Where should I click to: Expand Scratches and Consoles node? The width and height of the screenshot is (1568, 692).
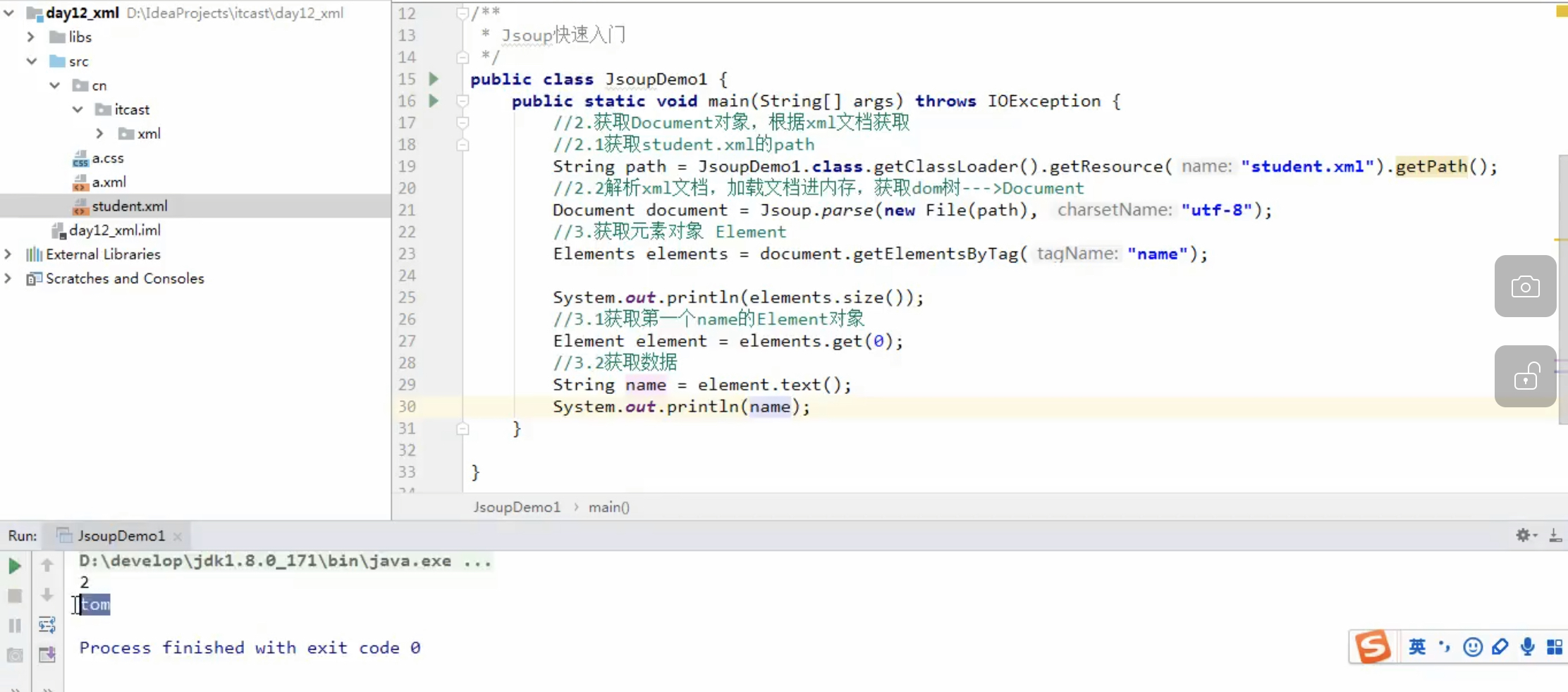[x=8, y=278]
